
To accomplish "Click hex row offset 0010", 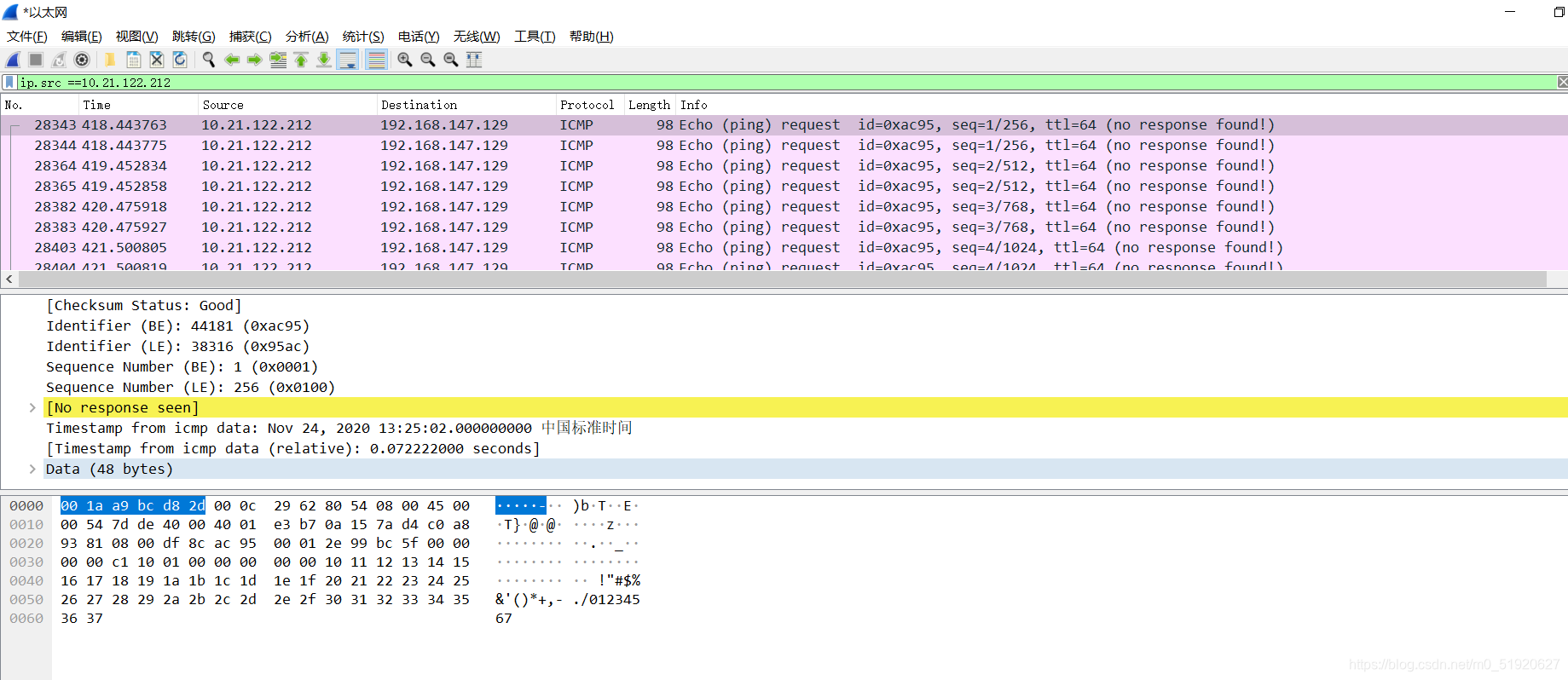I will tap(26, 525).
